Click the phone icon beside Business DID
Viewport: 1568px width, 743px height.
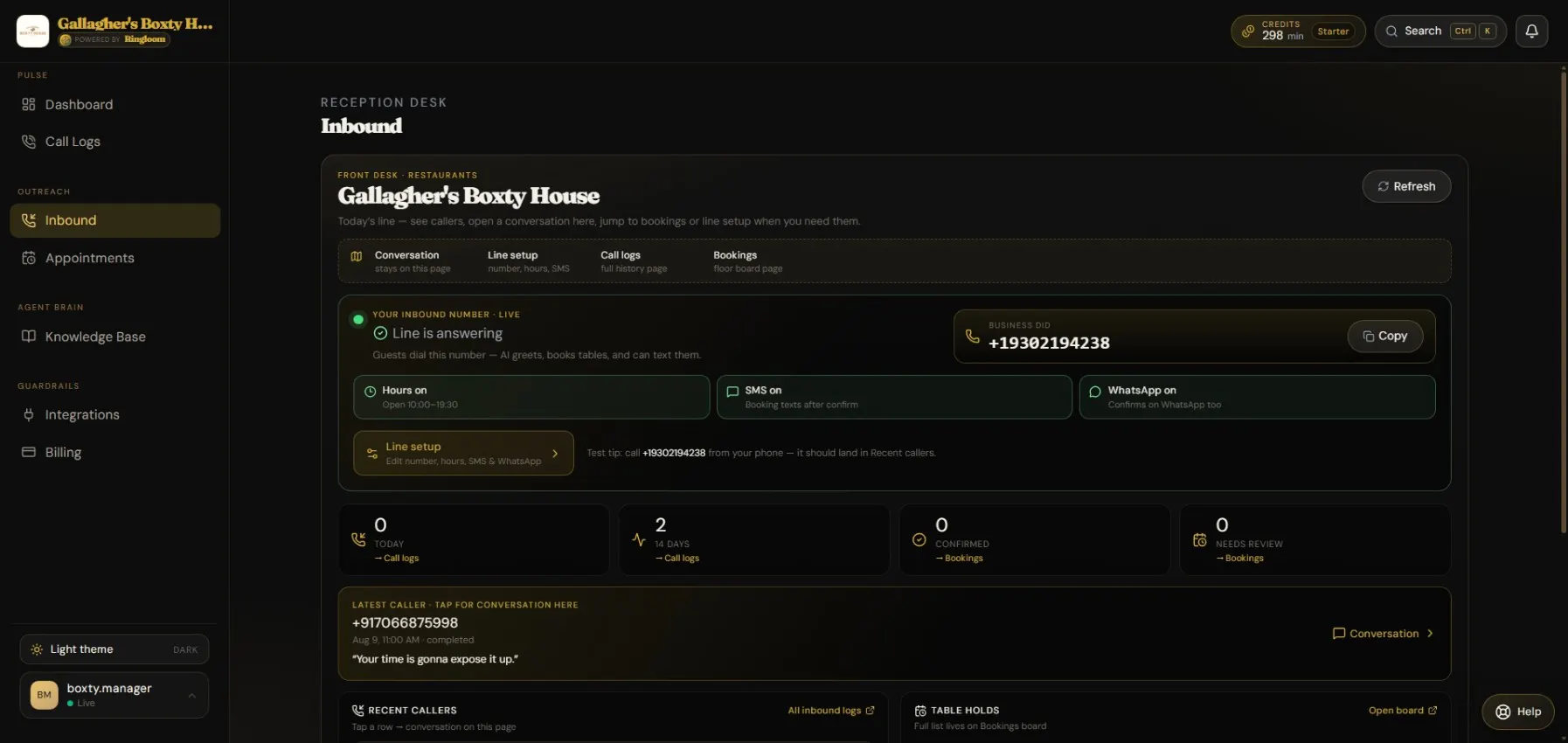(972, 336)
